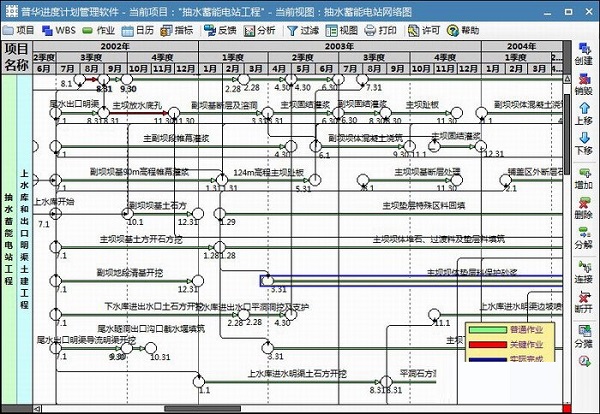Click the 打印 (Print) printer icon
Image resolution: width=600 pixels, height=414 pixels.
(x=370, y=31)
